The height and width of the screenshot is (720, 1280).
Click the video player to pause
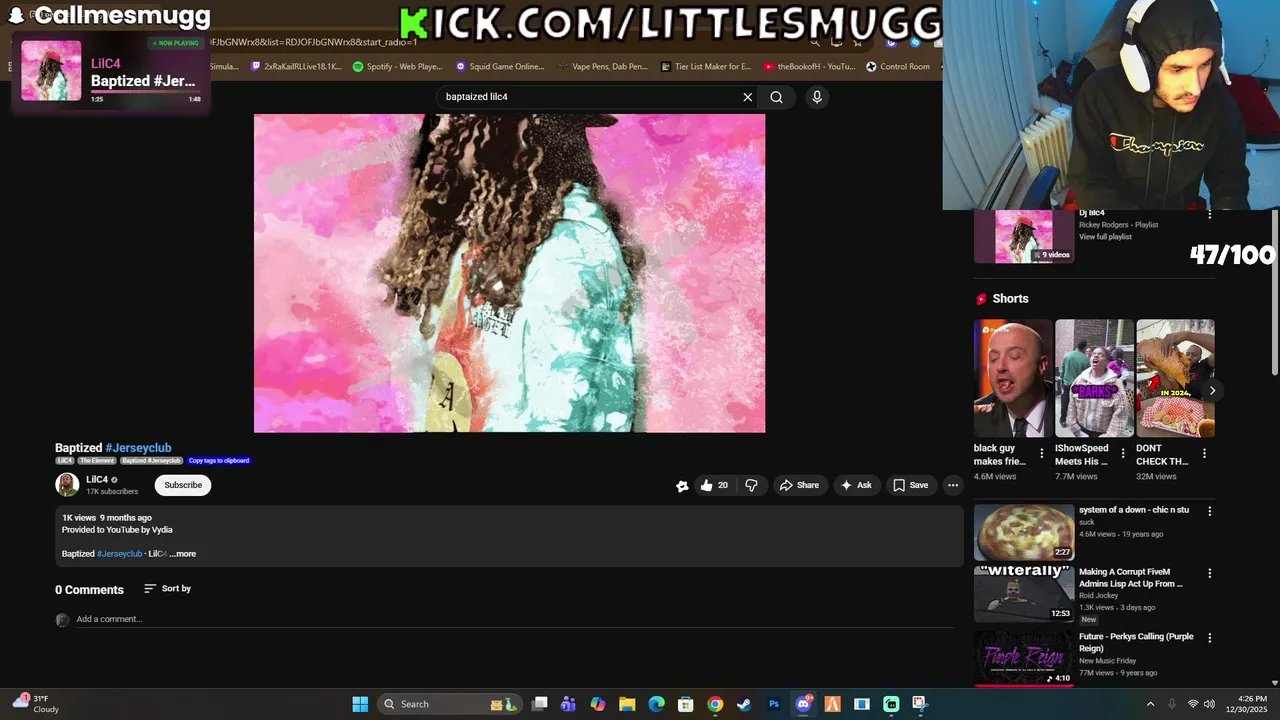click(509, 273)
